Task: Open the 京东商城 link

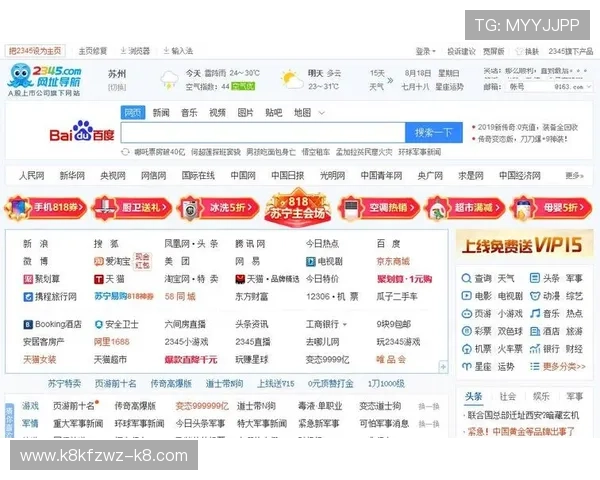Action: (393, 261)
